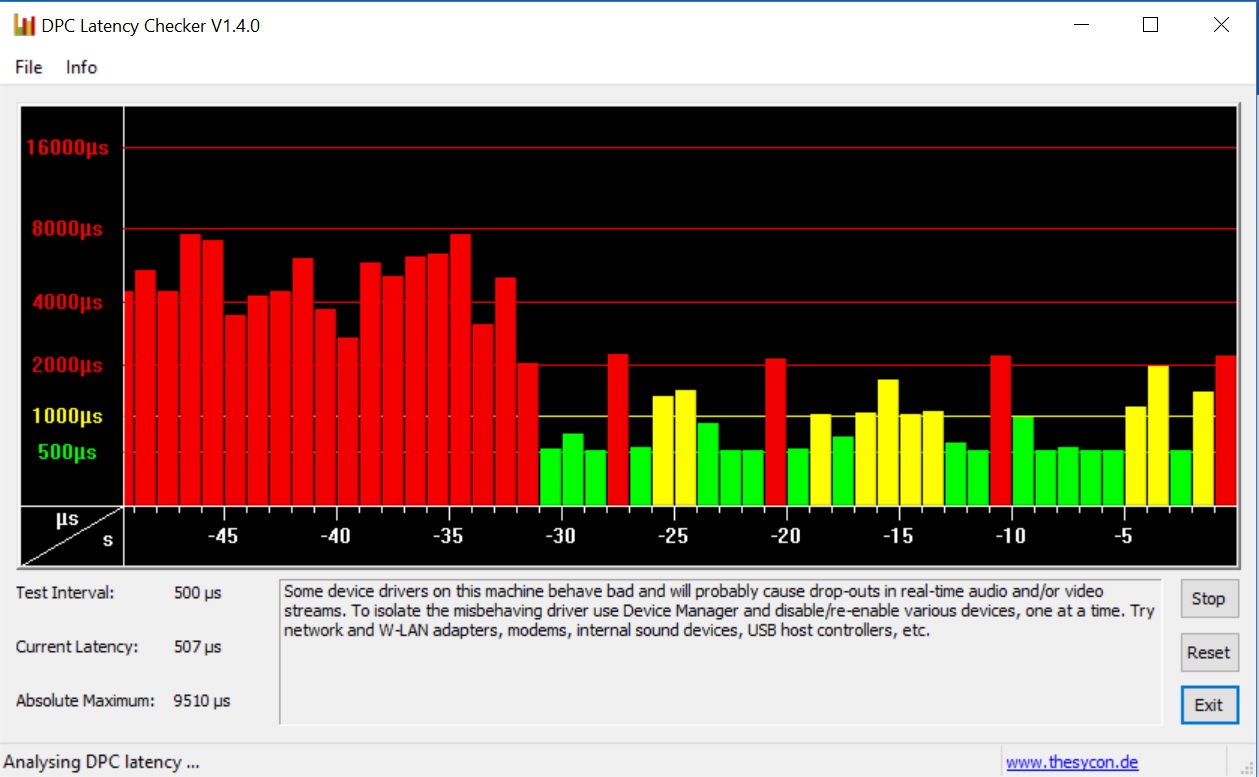The width and height of the screenshot is (1259, 777).
Task: Click the 500 µs test interval value
Action: [197, 592]
